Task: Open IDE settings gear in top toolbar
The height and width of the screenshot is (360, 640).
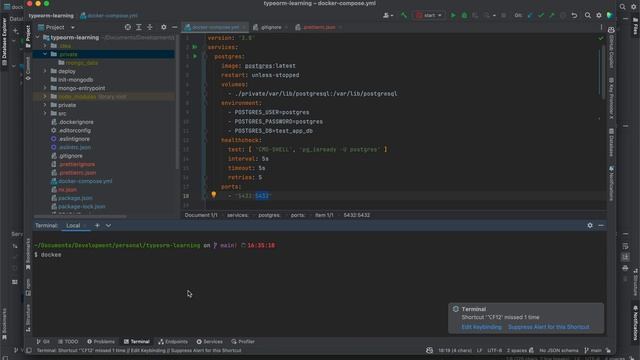Action: click(x=599, y=16)
